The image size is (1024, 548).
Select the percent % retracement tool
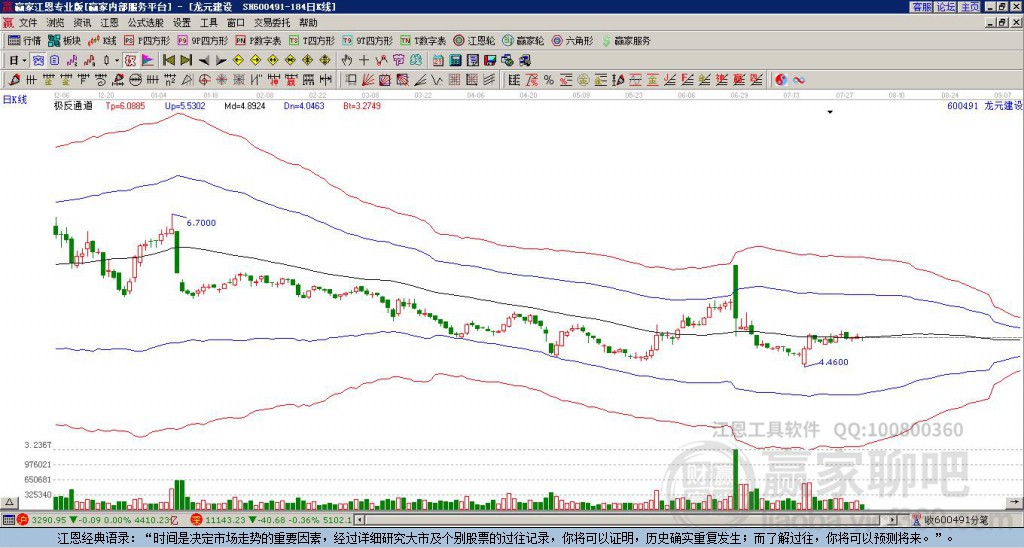tap(549, 80)
